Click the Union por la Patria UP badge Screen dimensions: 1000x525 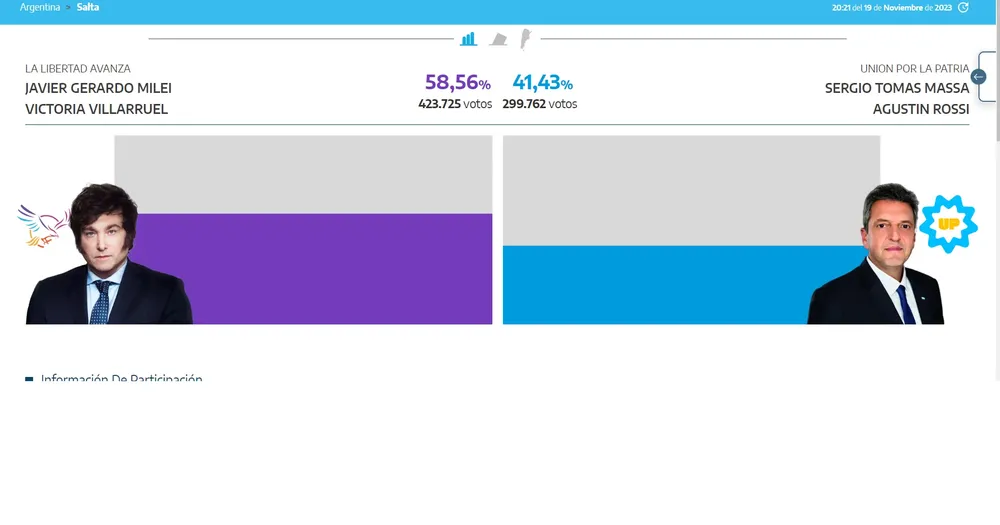[x=947, y=222]
